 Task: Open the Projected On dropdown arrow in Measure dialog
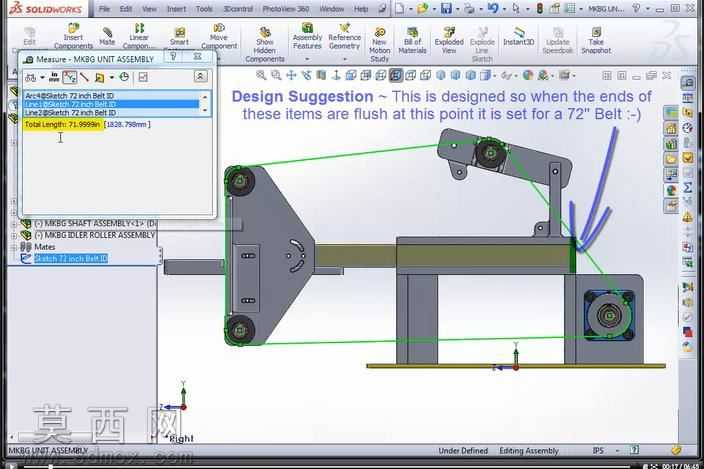tap(111, 77)
